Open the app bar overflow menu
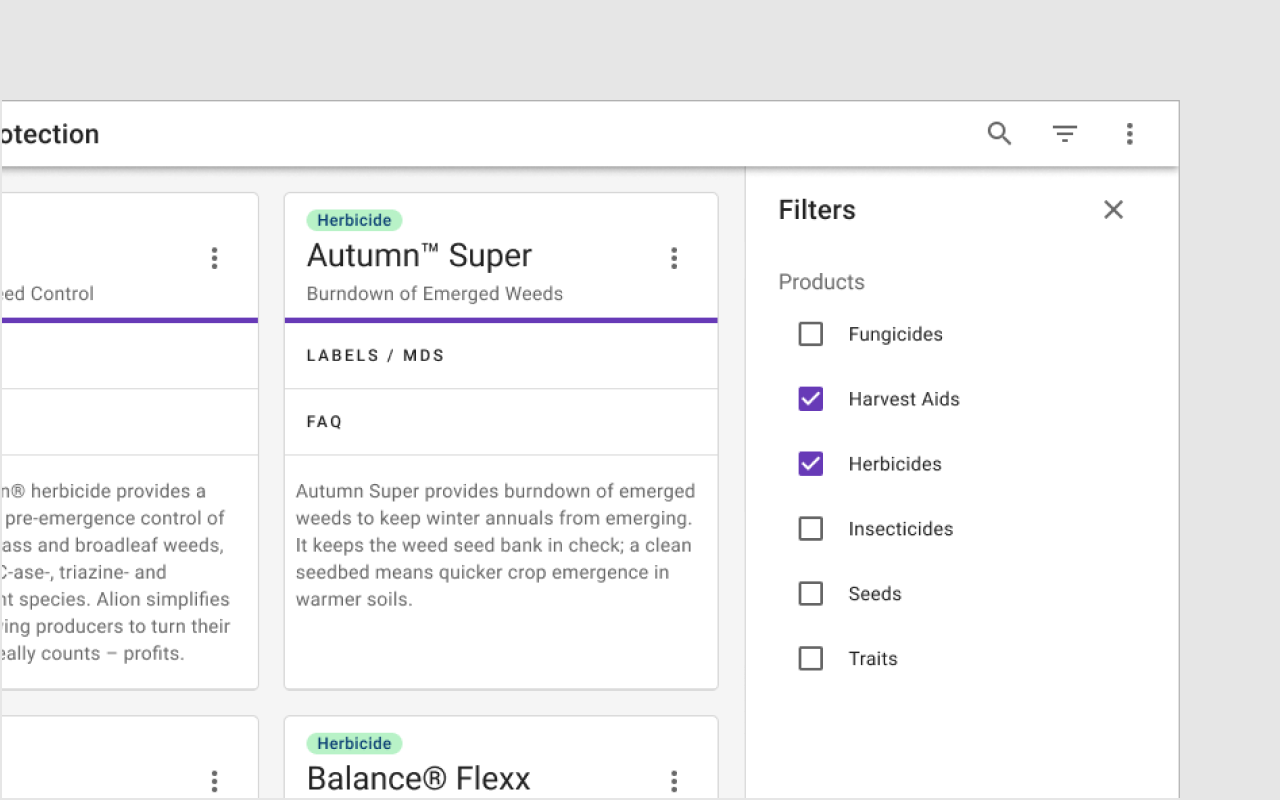The image size is (1280, 800). click(x=1129, y=134)
